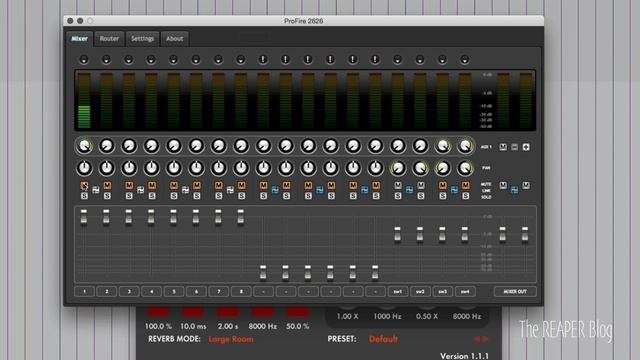The height and width of the screenshot is (360, 640).
Task: Solo the sw4 channel
Action: coord(466,196)
